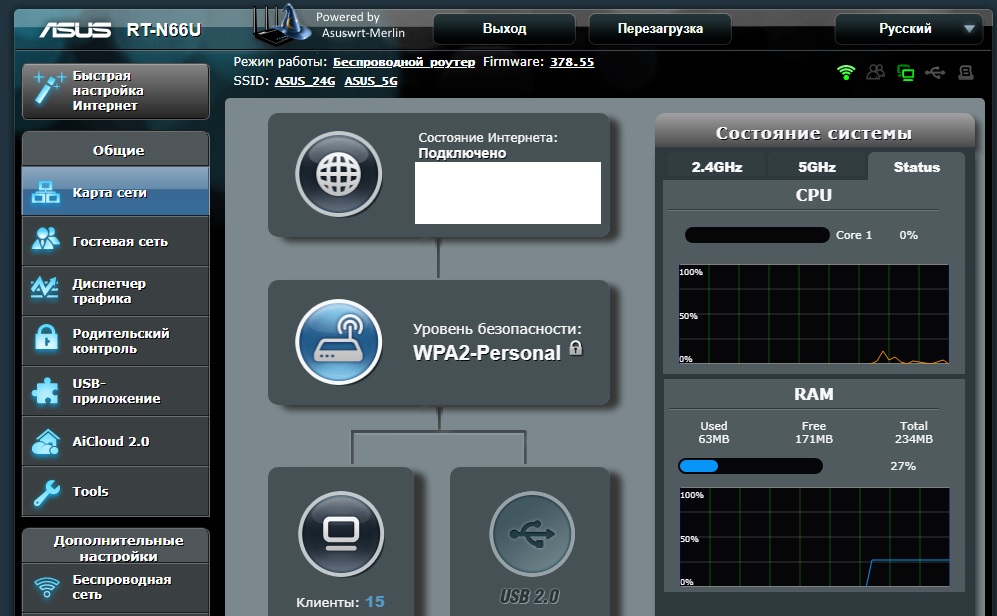
Task: Click the USB application puzzle icon
Action: pyautogui.click(x=45, y=390)
